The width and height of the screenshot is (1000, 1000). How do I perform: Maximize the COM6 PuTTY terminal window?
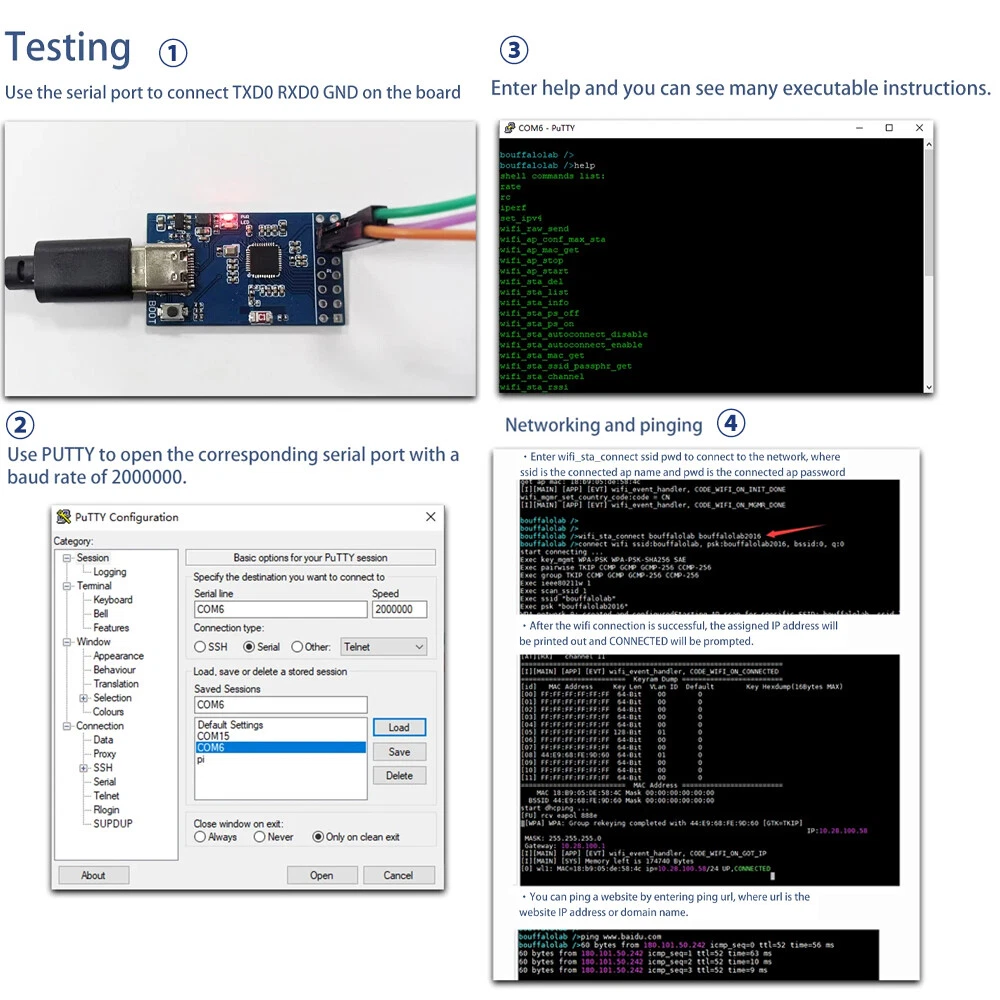point(889,128)
